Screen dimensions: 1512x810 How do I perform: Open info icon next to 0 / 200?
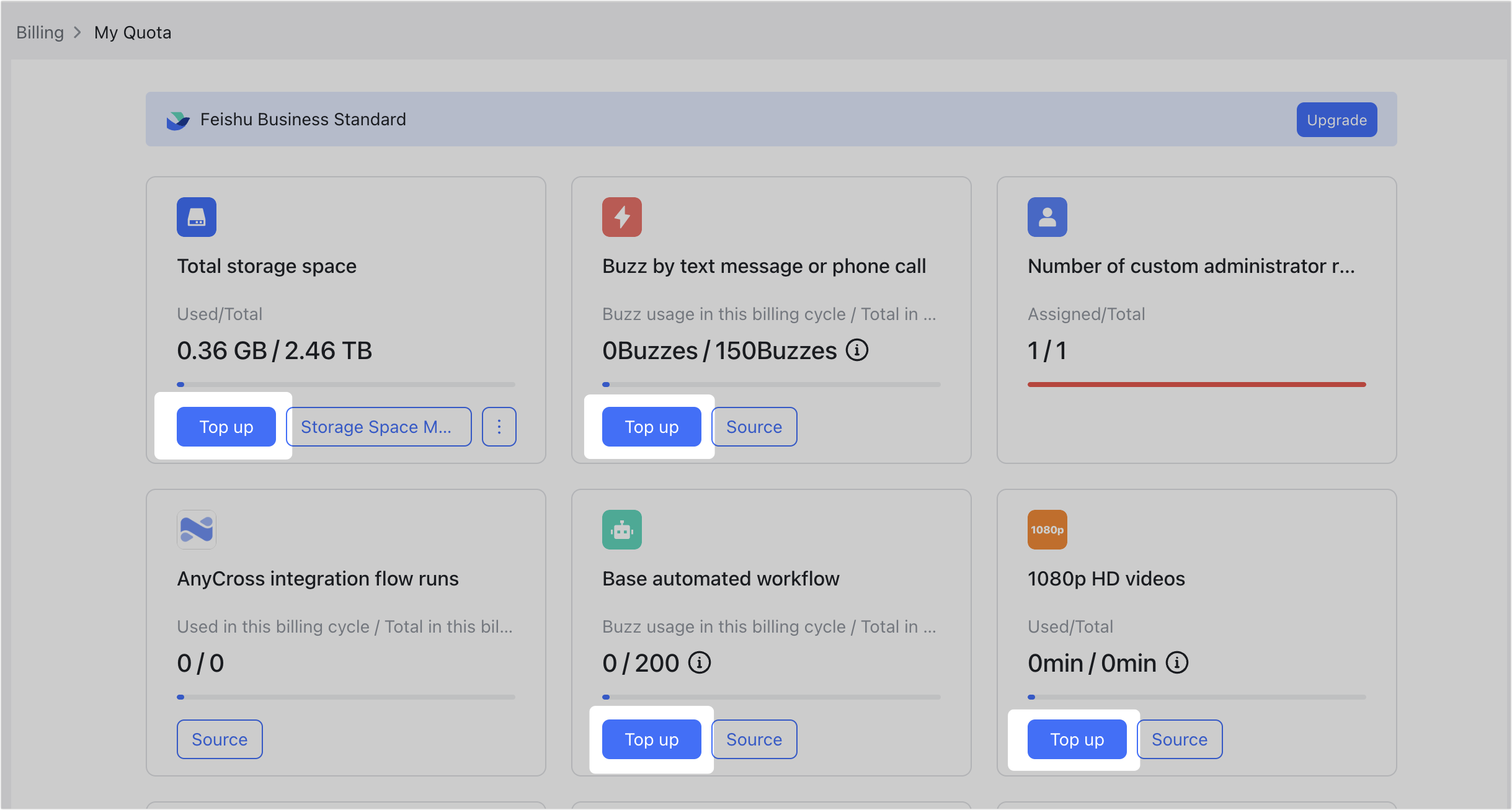coord(700,663)
